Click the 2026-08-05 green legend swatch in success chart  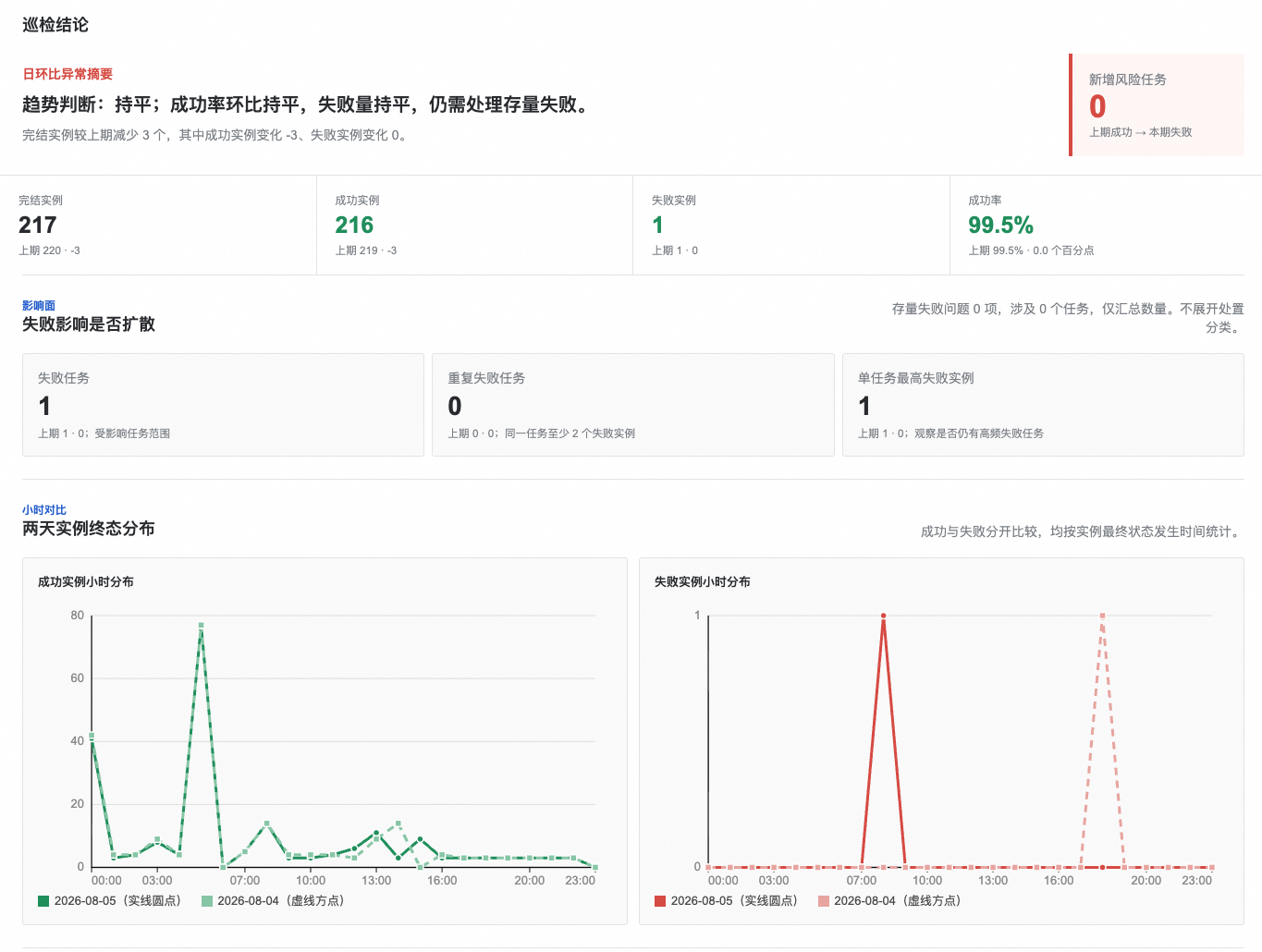click(43, 901)
